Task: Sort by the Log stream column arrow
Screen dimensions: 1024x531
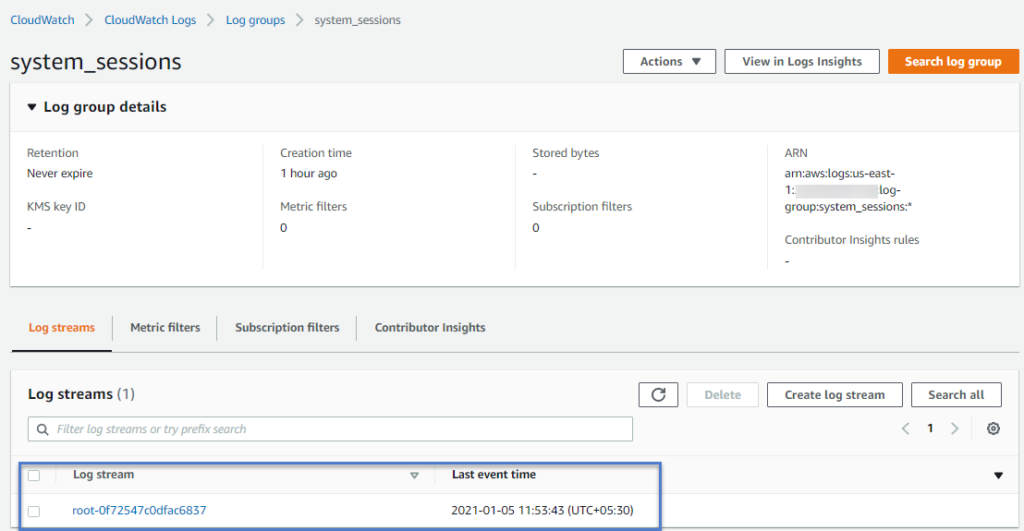Action: coord(414,475)
